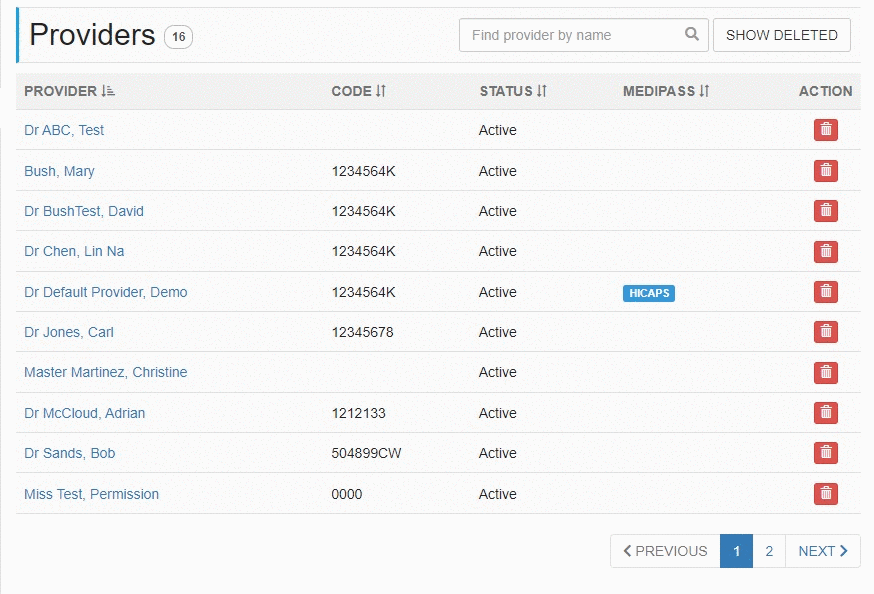Click the search magnifier icon
Screen dimensions: 874x594
tap(692, 35)
